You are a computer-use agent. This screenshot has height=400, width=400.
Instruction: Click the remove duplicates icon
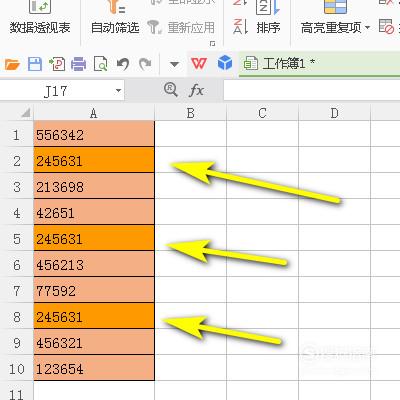click(x=387, y=27)
